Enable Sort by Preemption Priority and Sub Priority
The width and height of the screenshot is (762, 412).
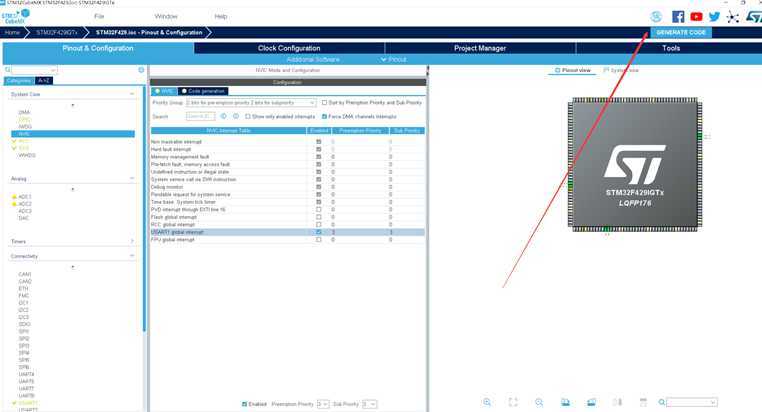coord(325,103)
